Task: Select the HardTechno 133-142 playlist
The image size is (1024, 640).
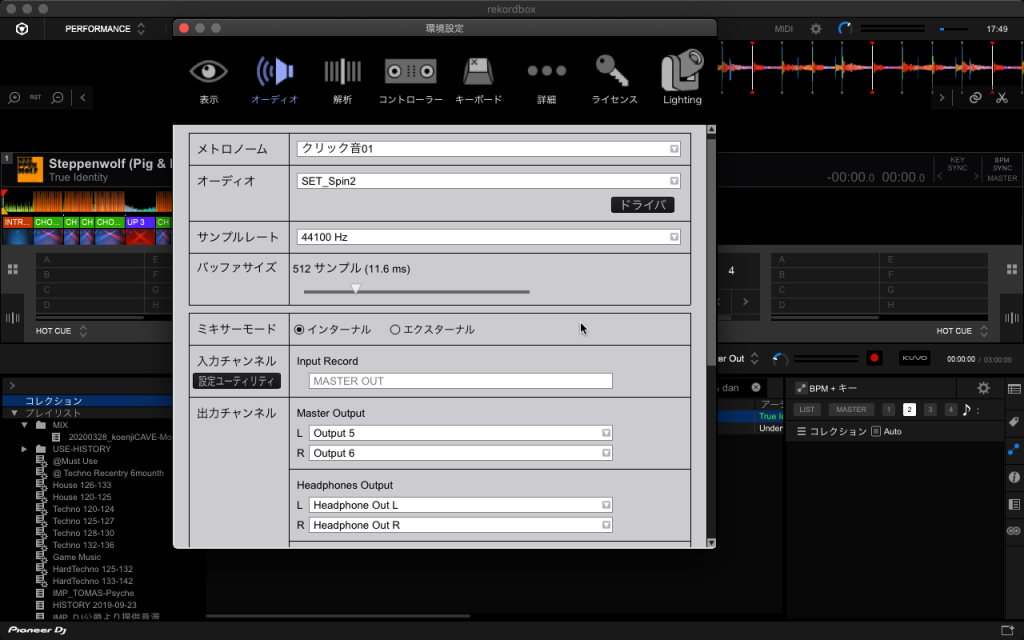Action: click(92, 581)
